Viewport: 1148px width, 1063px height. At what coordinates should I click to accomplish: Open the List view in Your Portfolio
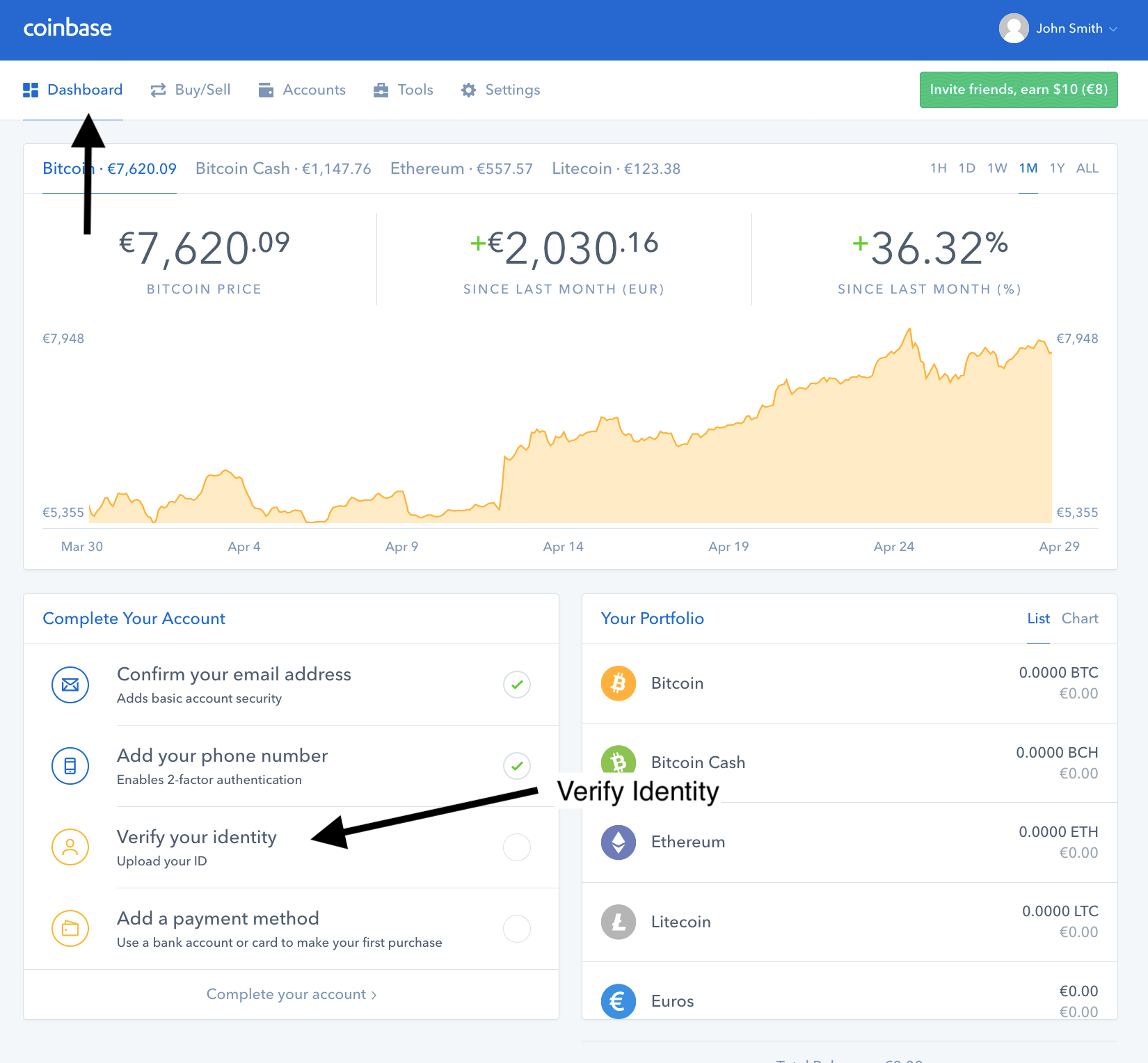coord(1038,618)
